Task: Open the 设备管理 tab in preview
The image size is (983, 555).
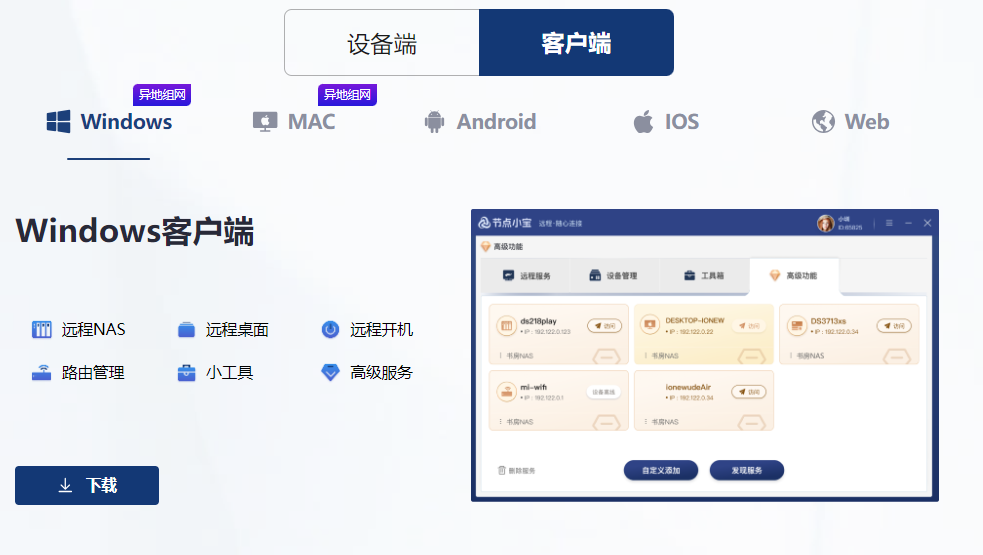Action: [613, 276]
